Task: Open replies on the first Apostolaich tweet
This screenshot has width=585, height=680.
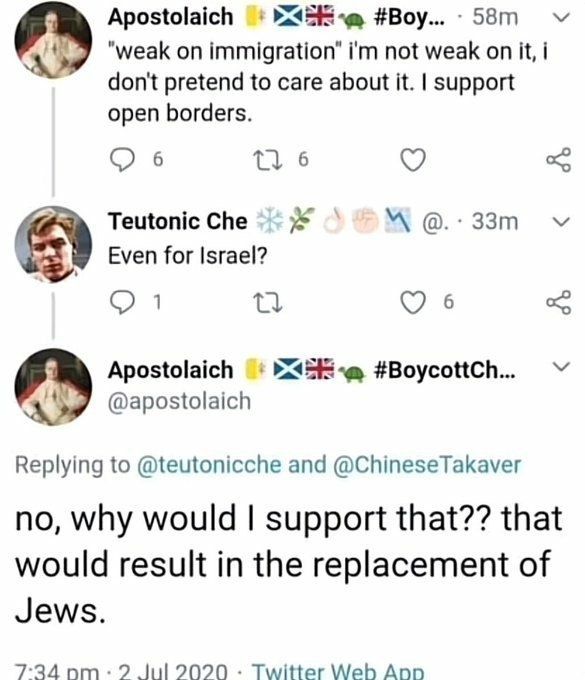Action: [122, 160]
